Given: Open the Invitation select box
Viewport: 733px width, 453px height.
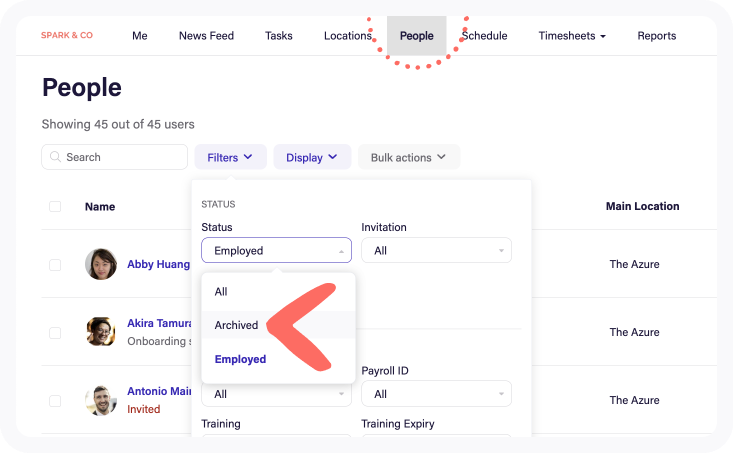Looking at the screenshot, I should (436, 250).
